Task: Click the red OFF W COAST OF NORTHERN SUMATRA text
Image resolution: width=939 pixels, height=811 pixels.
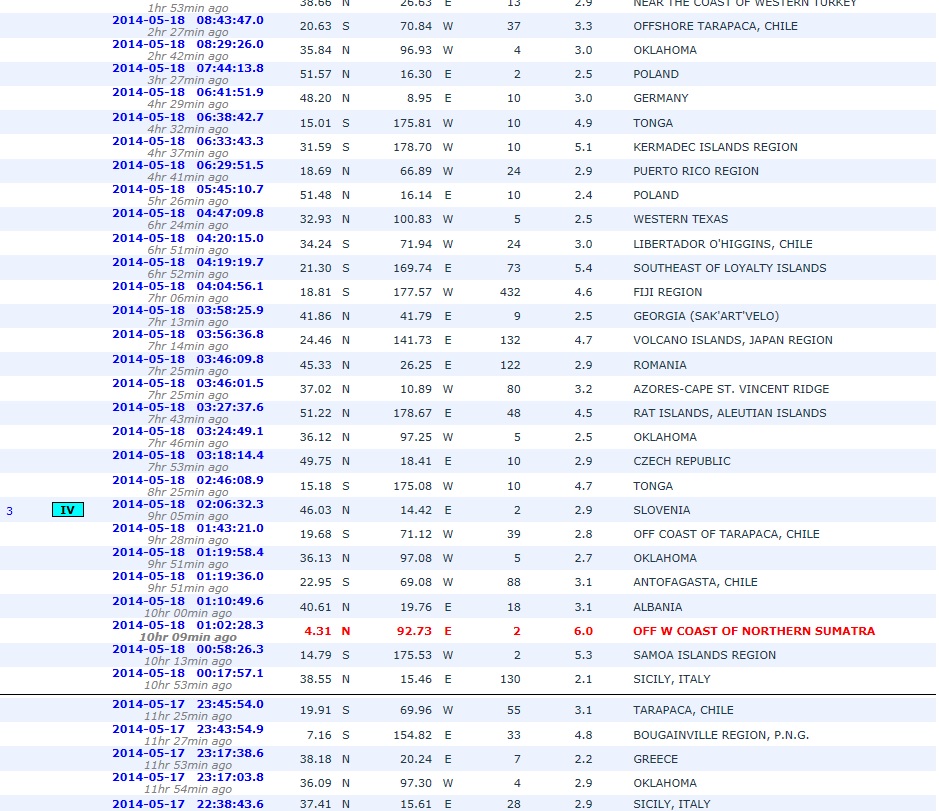Action: (754, 631)
